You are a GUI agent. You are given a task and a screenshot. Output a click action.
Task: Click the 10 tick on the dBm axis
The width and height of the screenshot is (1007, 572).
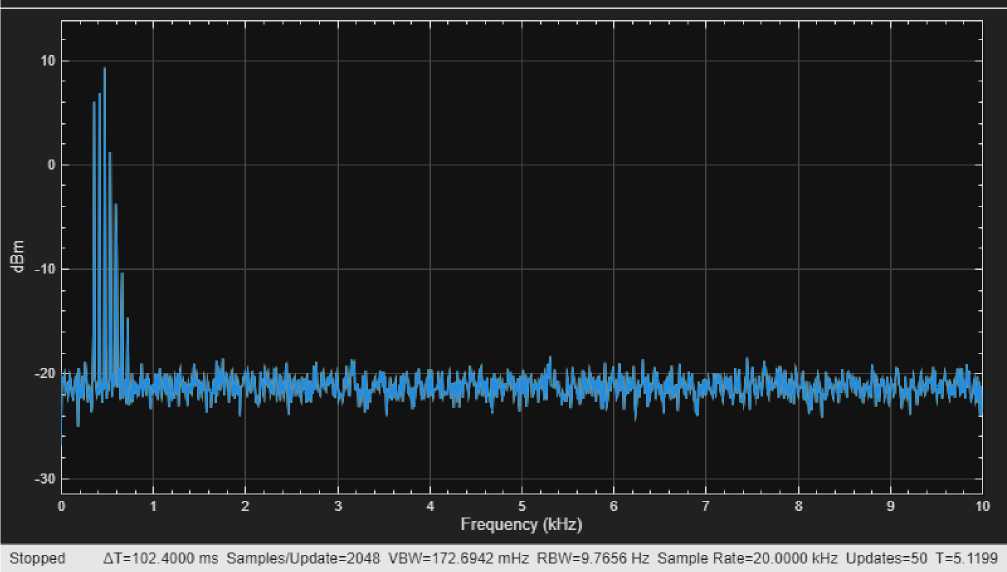[x=48, y=61]
